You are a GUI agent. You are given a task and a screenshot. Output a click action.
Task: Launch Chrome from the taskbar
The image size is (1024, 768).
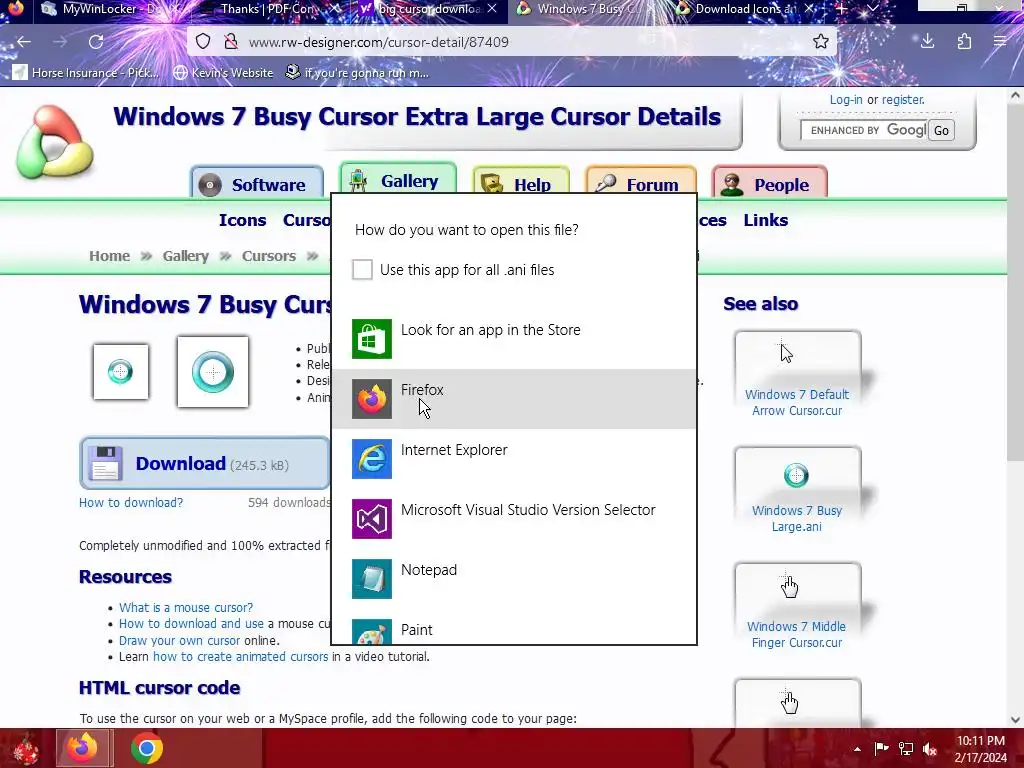[146, 748]
